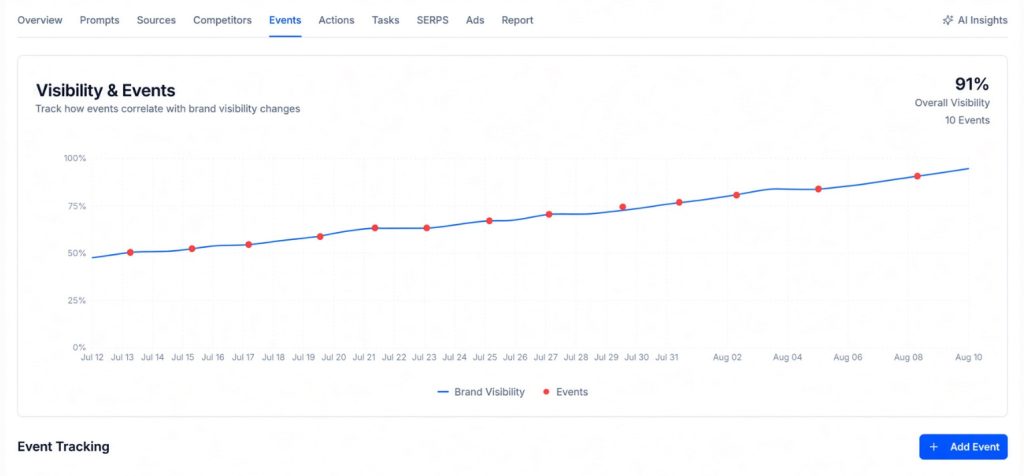Click the 'Jul 20' x-axis date label
This screenshot has width=1024, height=476.
coord(334,357)
